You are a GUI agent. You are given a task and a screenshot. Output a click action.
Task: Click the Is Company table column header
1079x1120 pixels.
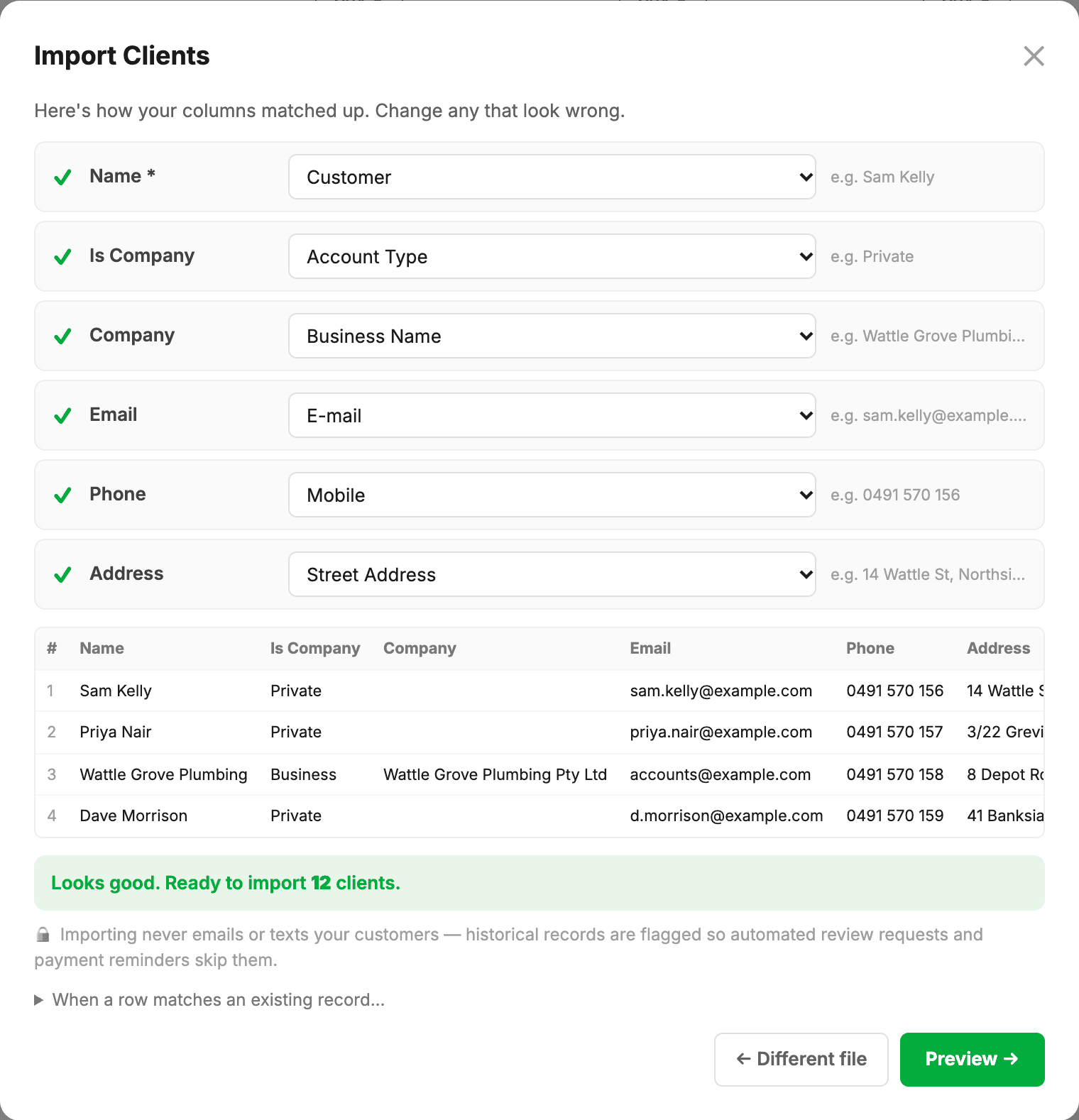[315, 648]
